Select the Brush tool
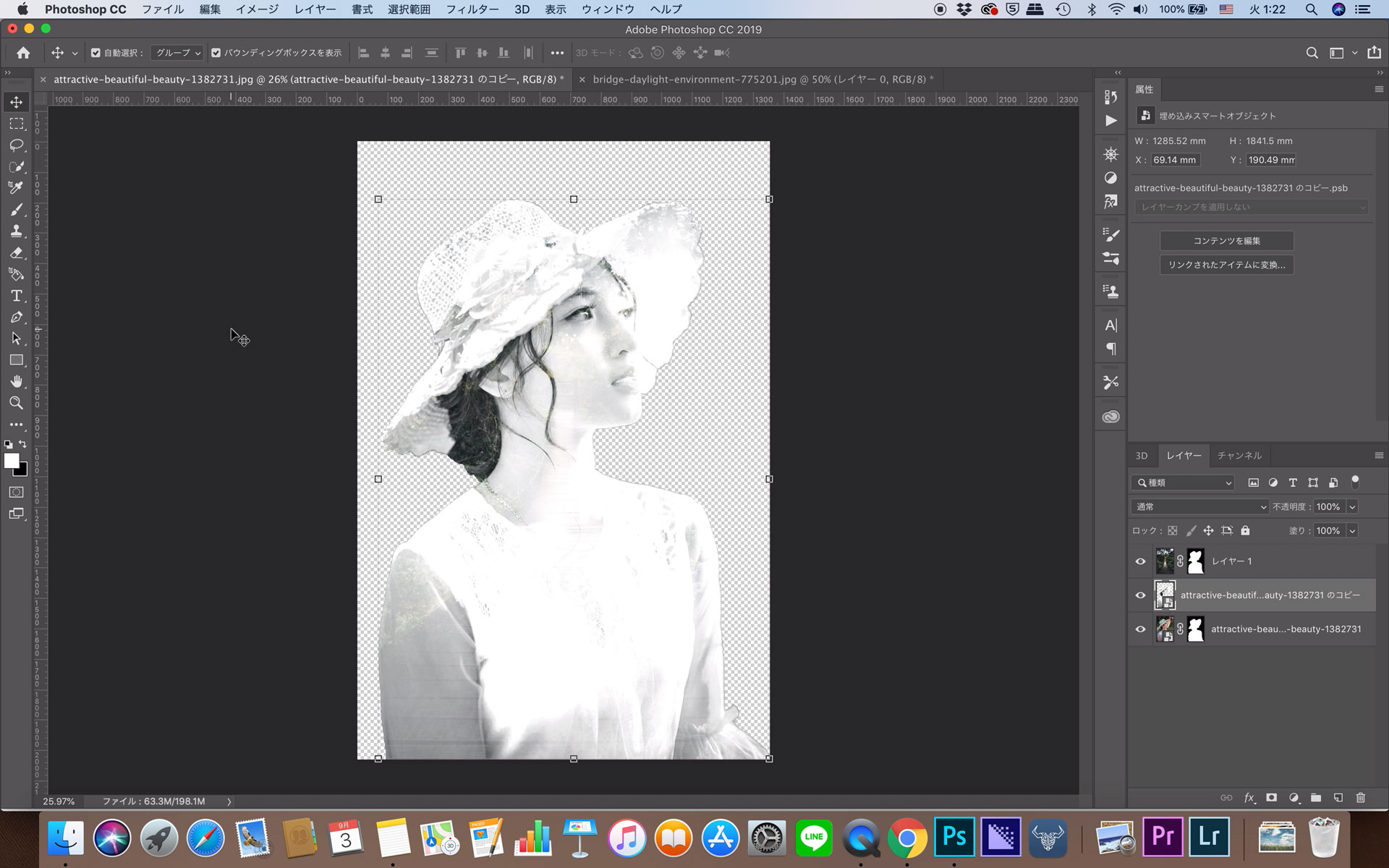This screenshot has height=868, width=1389. click(16, 210)
